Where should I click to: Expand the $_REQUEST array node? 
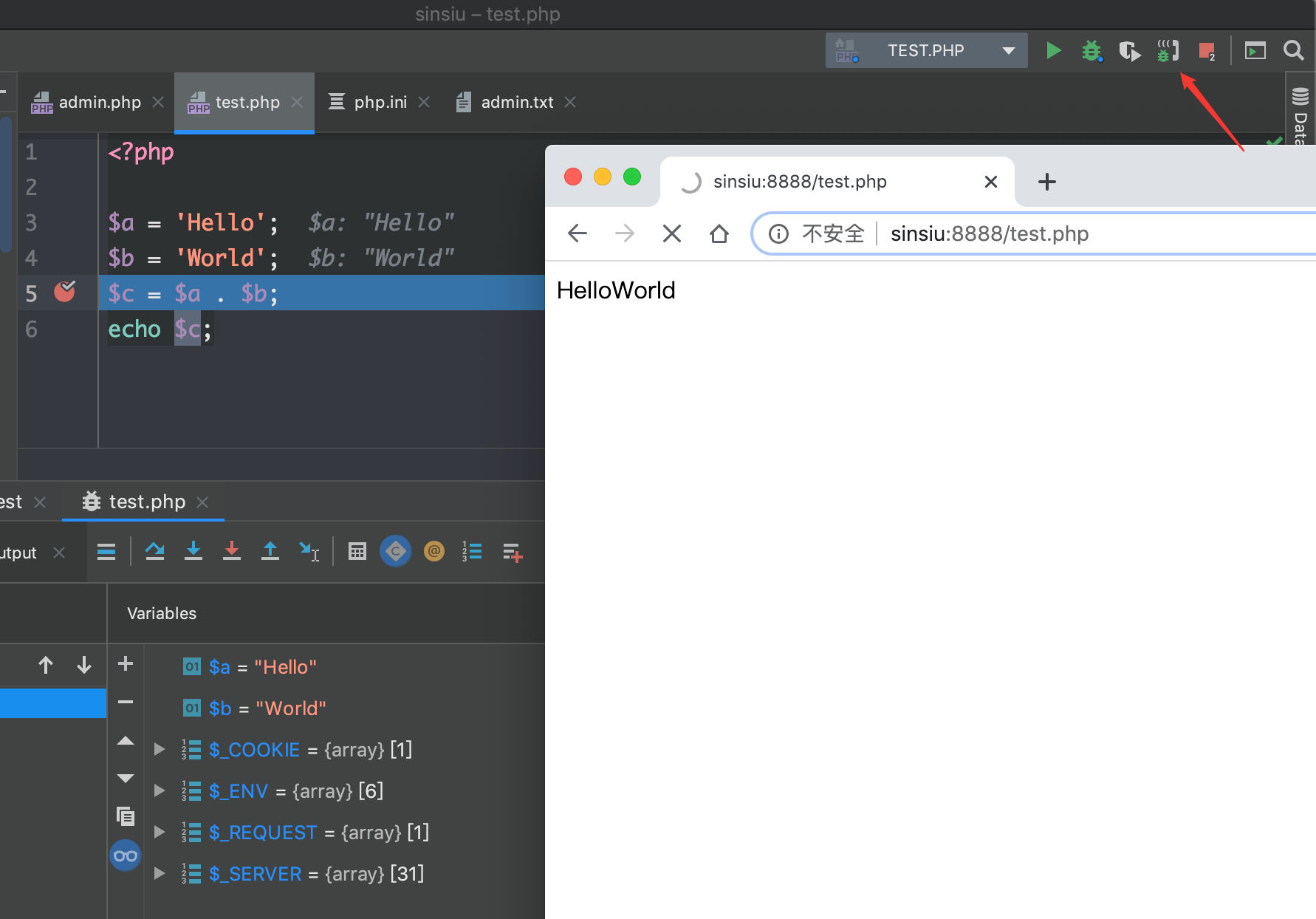159,832
